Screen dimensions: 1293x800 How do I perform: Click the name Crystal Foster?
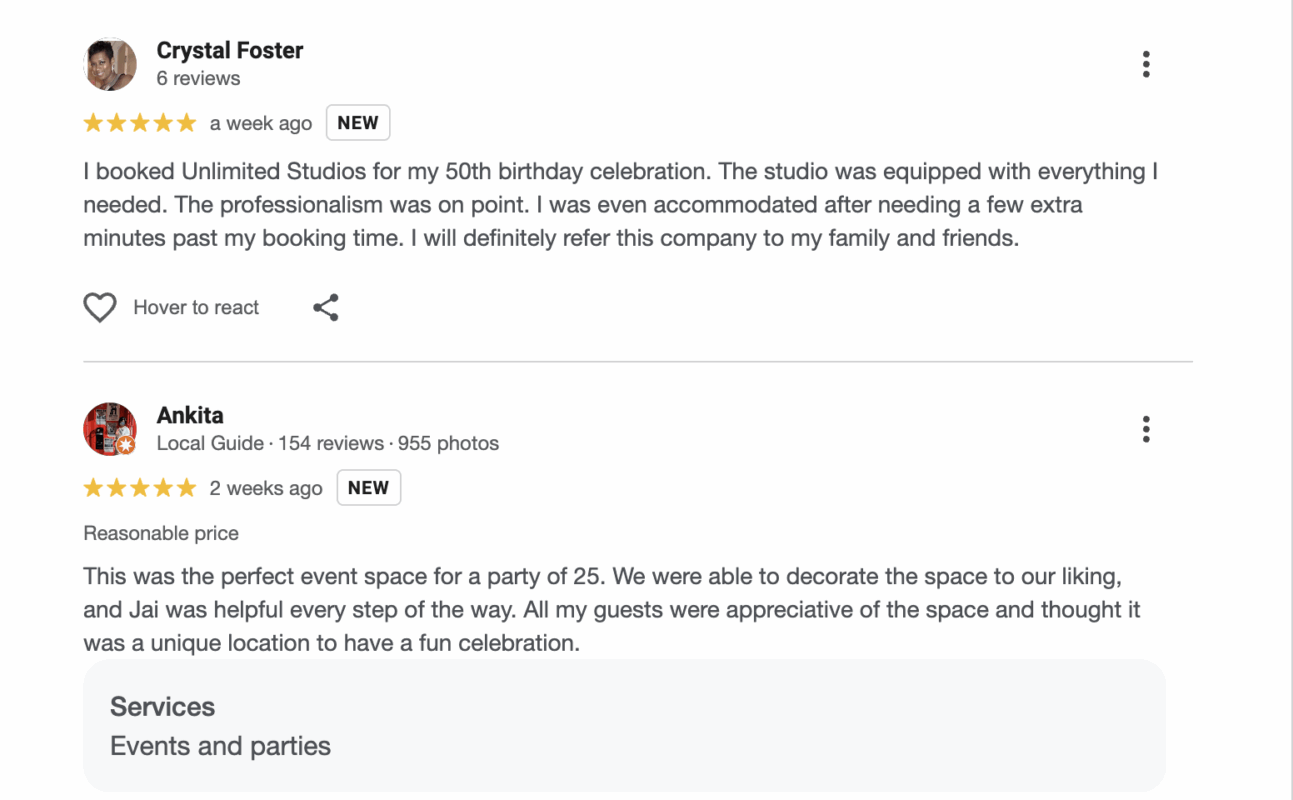tap(229, 49)
